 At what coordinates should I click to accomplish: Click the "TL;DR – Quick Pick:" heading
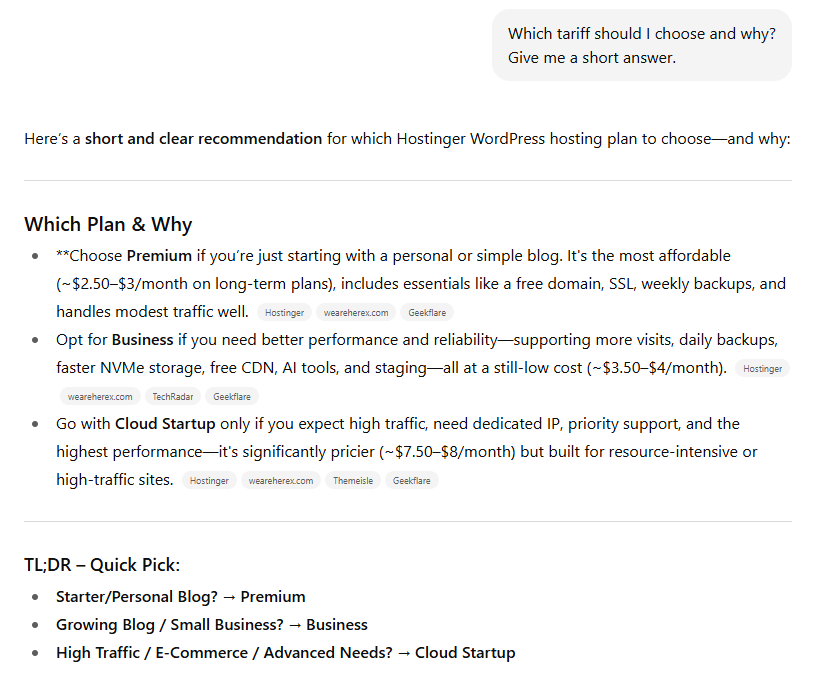click(x=102, y=565)
